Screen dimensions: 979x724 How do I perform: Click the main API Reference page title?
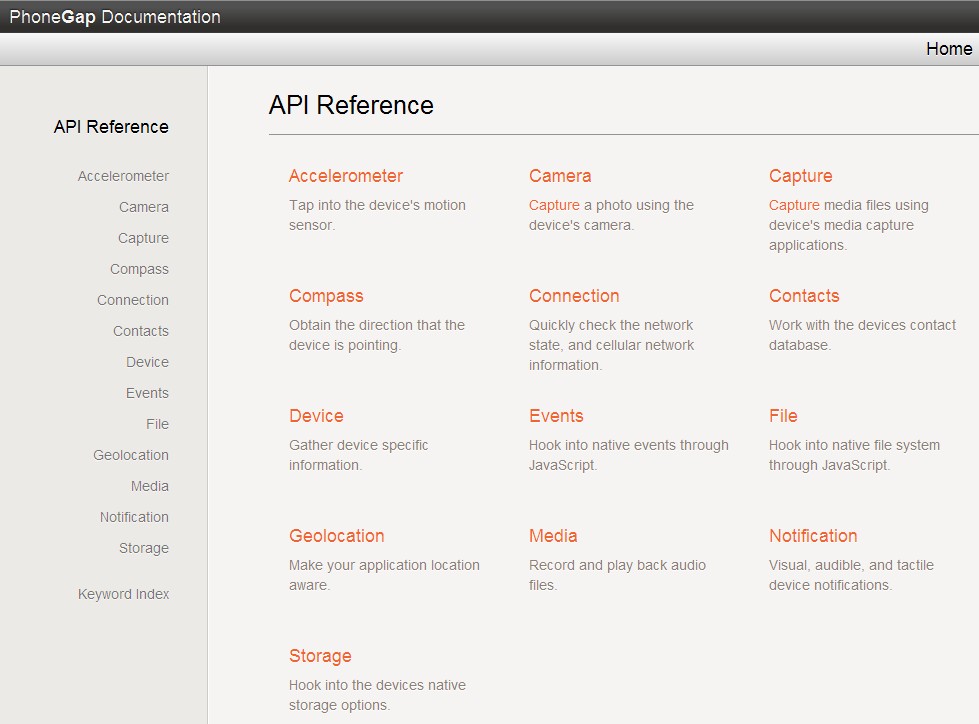[x=351, y=105]
